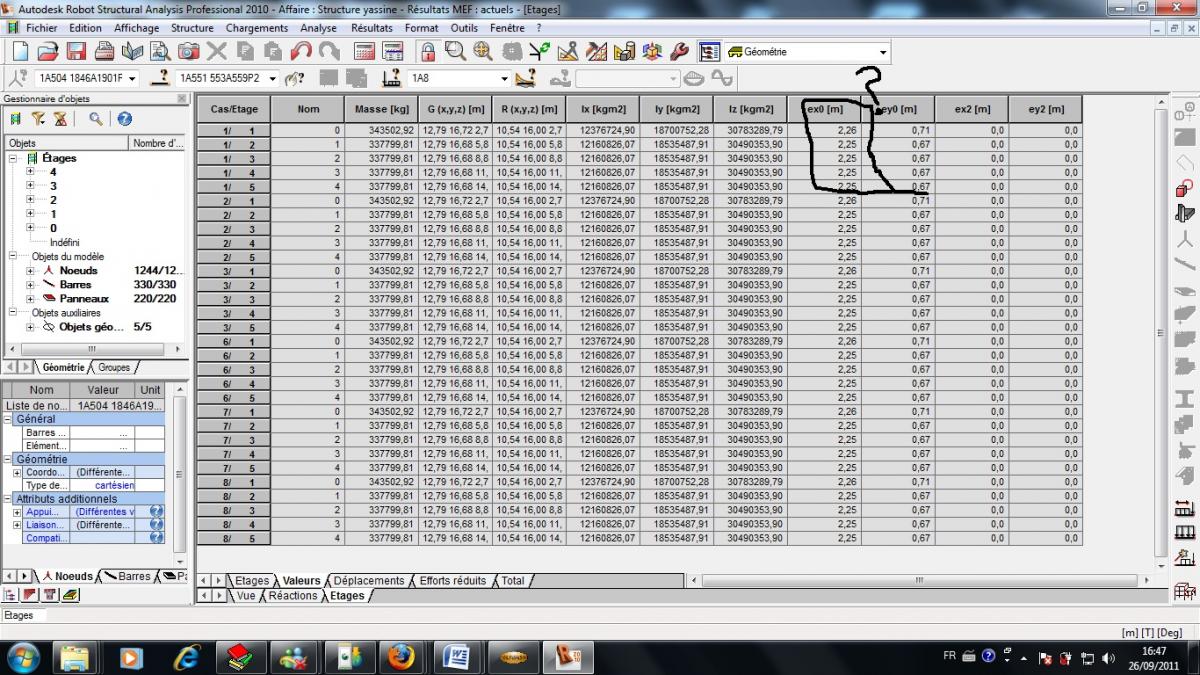Take a screen capture with the camera icon
Screen dimensions: 1200x675
188,52
